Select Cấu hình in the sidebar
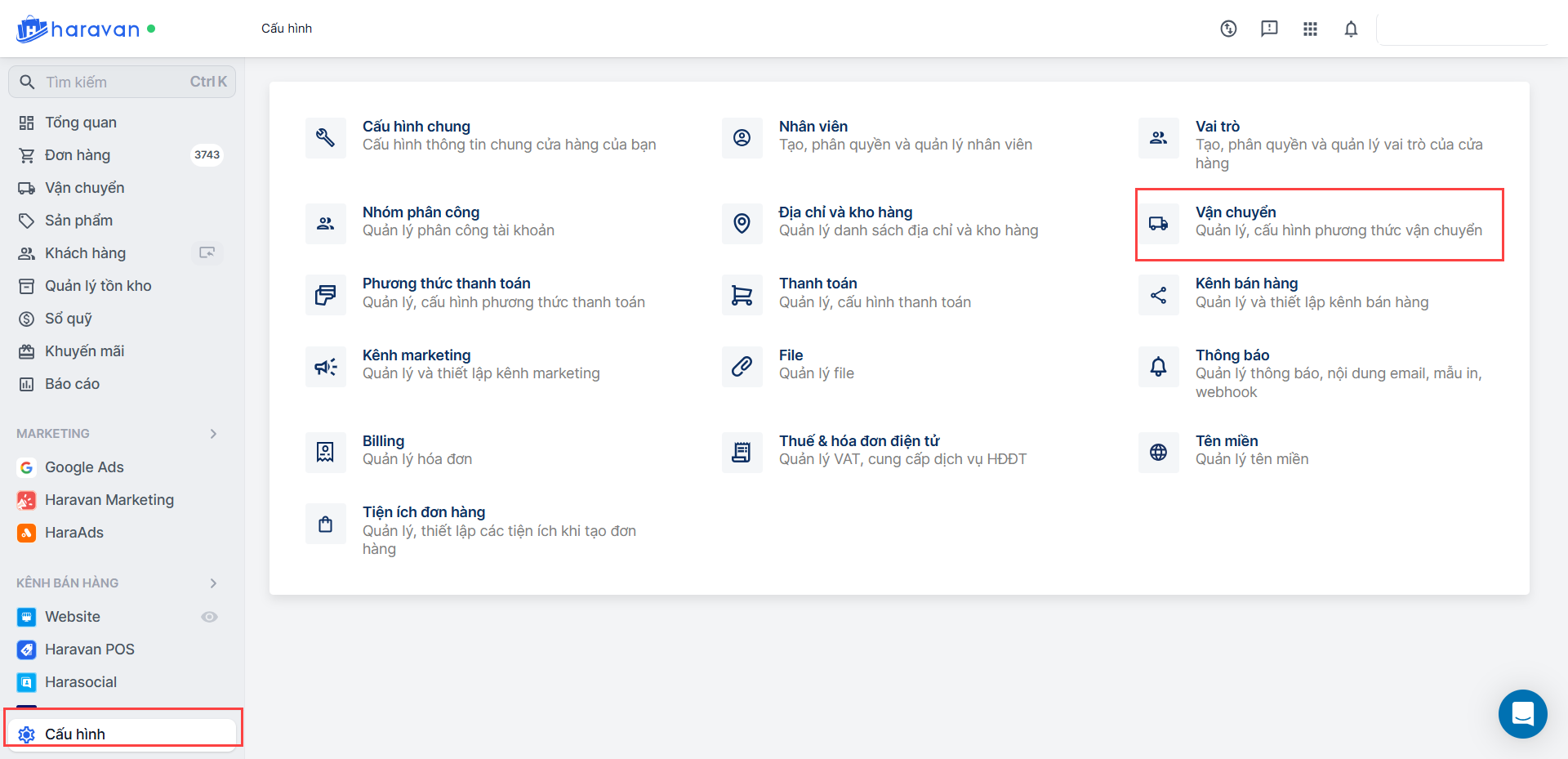The image size is (1568, 759). tap(75, 734)
